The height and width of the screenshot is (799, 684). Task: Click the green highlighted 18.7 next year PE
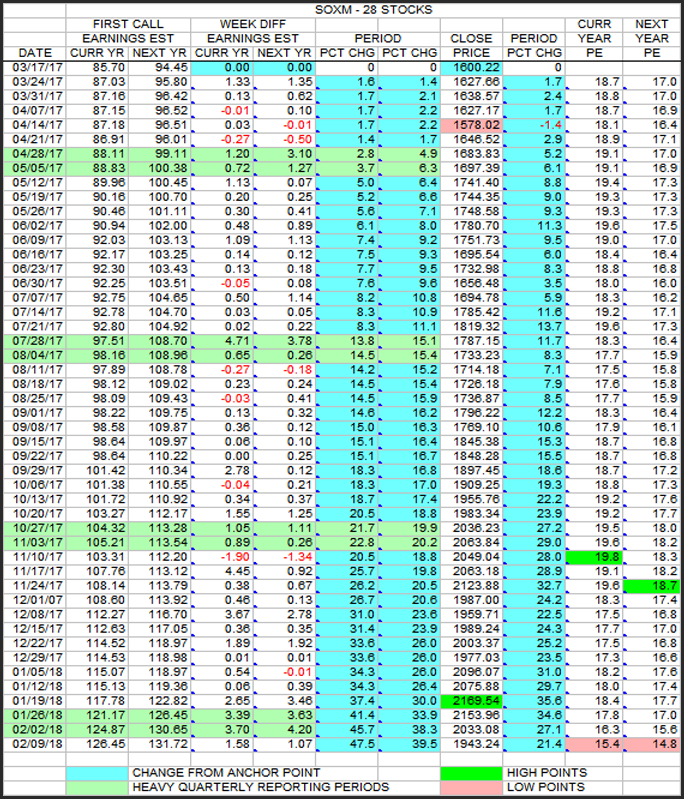(x=652, y=584)
